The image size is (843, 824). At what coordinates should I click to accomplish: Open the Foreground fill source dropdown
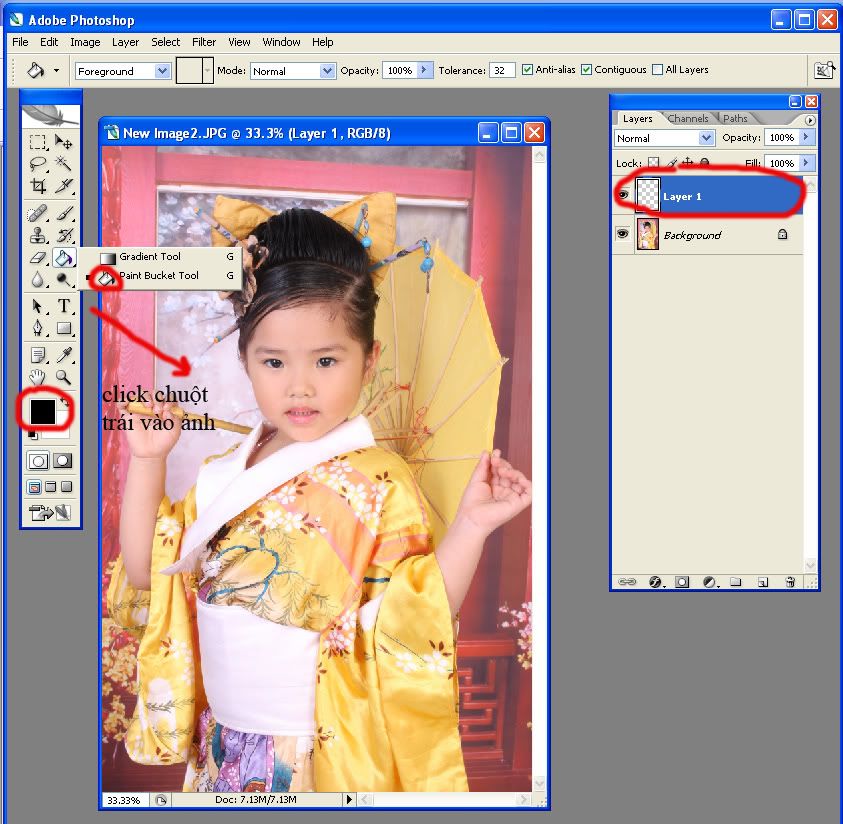coord(163,71)
